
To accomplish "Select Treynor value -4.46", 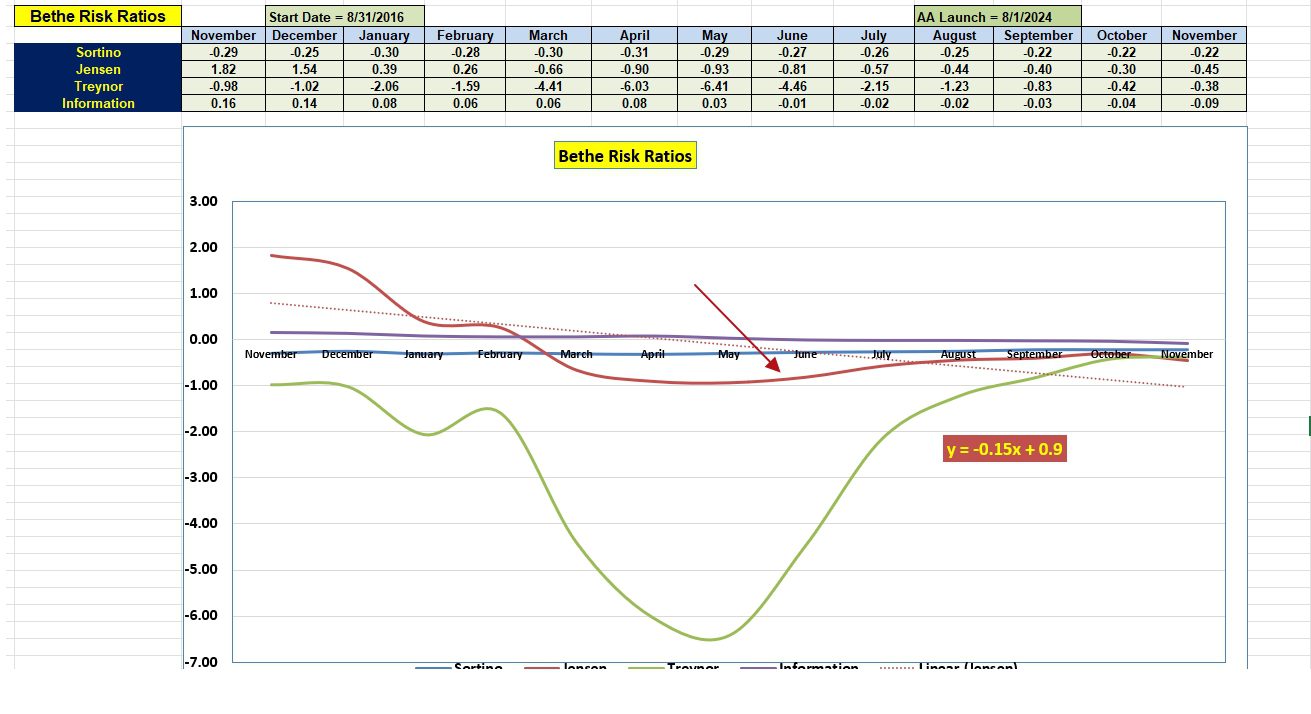I will point(792,86).
